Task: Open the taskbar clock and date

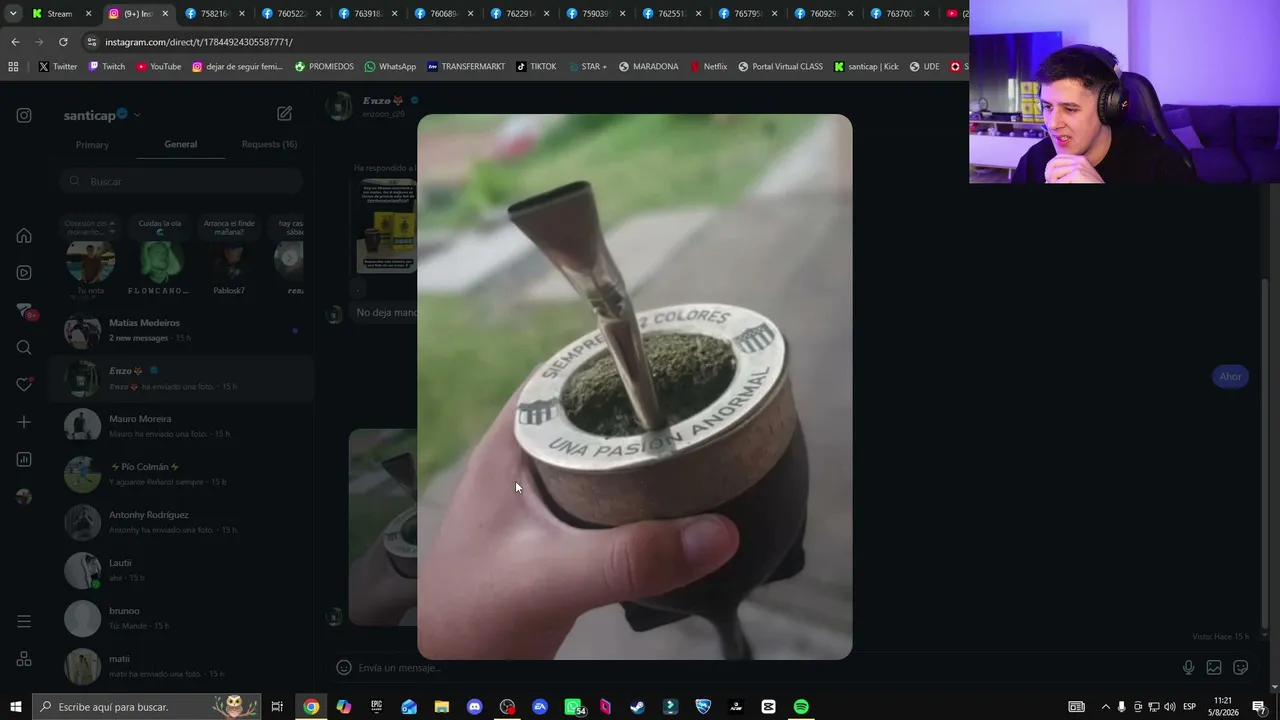Action: pyautogui.click(x=1222, y=707)
